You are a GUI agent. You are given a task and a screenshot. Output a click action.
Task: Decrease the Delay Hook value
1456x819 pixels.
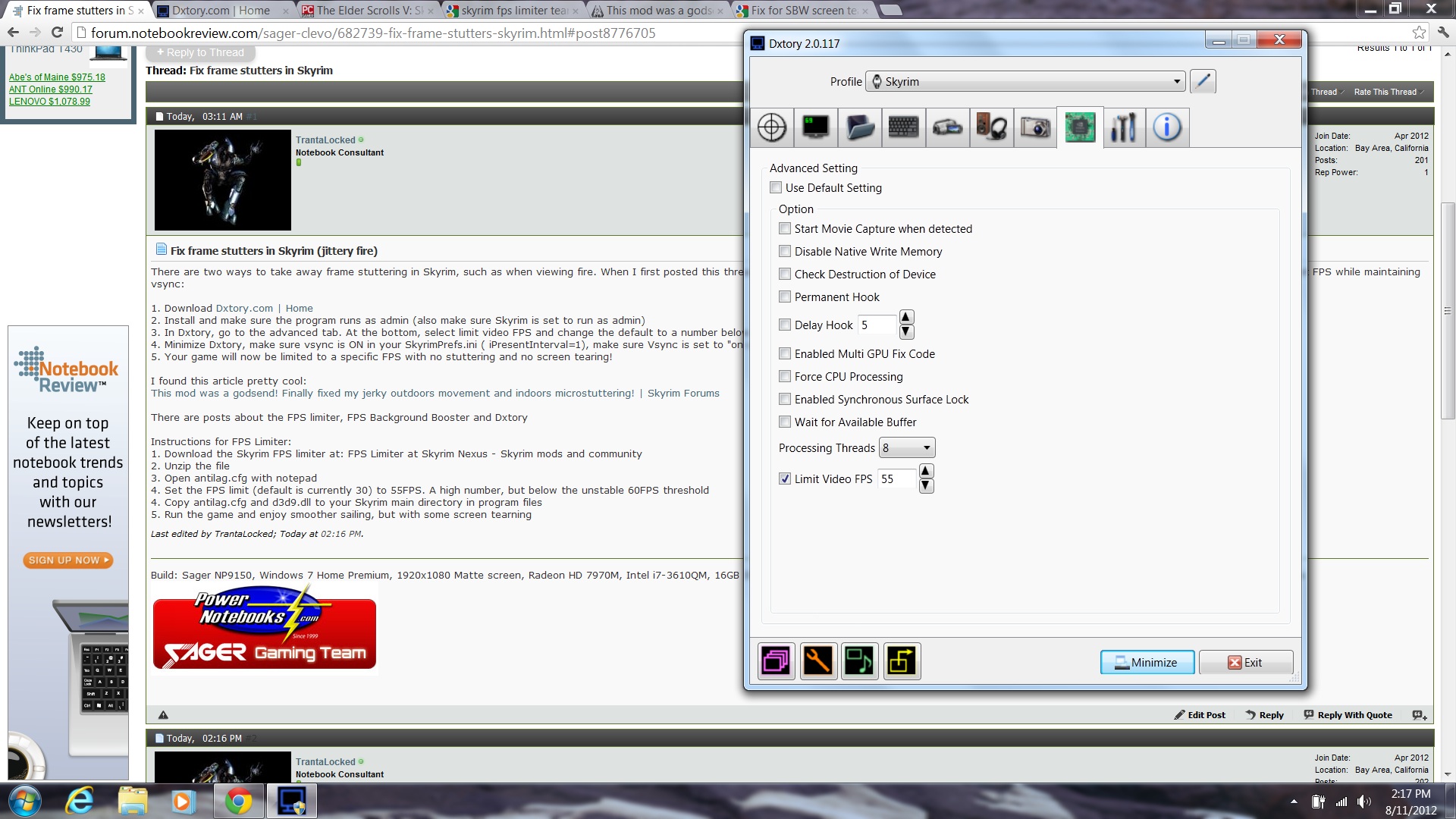tap(906, 332)
